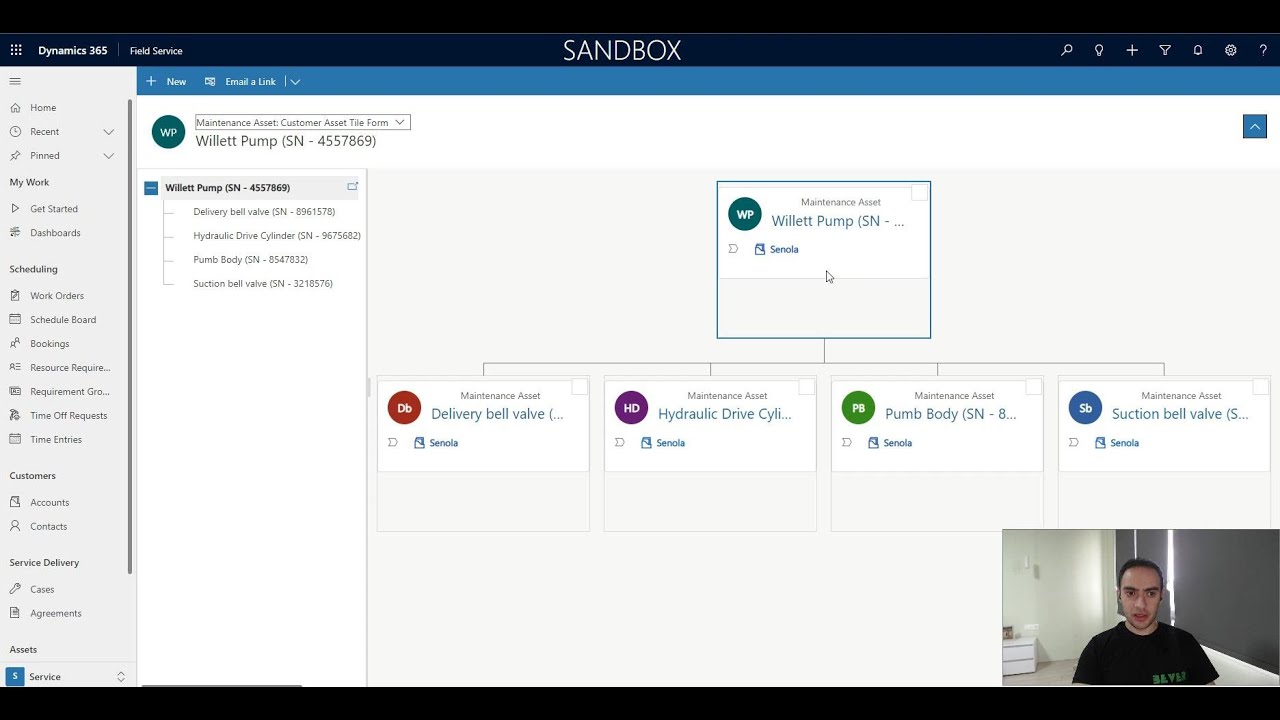The image size is (1280, 720).
Task: Open Requirement Groups in the sidebar
Action: [70, 392]
